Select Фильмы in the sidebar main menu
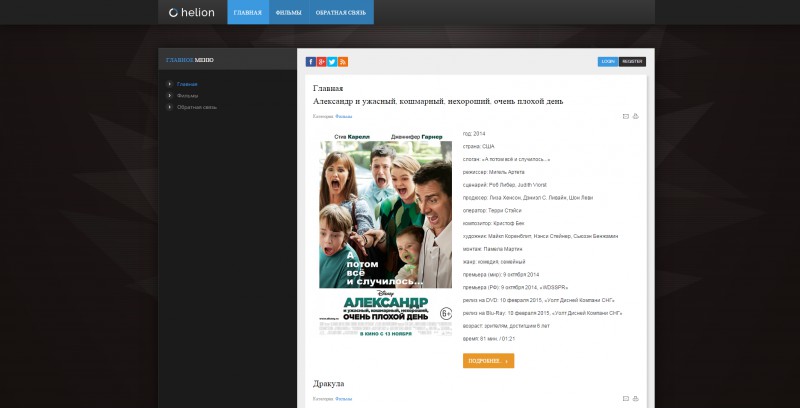800x408 pixels. pos(187,96)
